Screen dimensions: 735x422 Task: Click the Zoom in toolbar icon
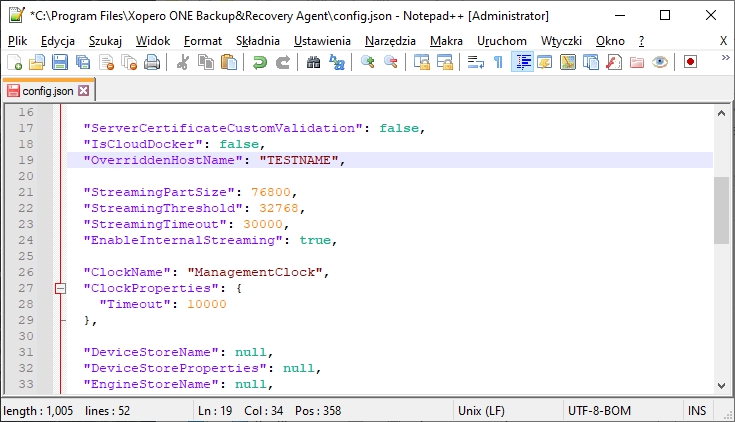[x=368, y=62]
